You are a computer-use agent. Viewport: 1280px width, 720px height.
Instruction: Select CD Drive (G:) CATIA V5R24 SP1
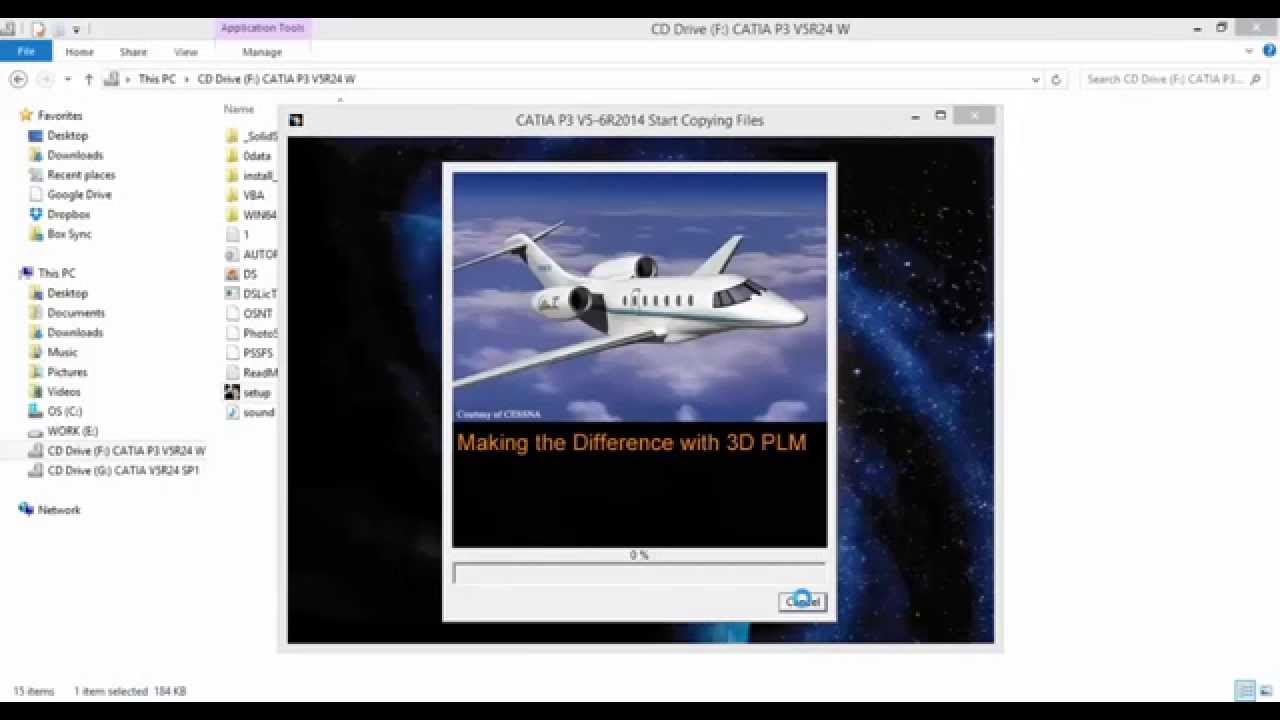click(x=123, y=470)
